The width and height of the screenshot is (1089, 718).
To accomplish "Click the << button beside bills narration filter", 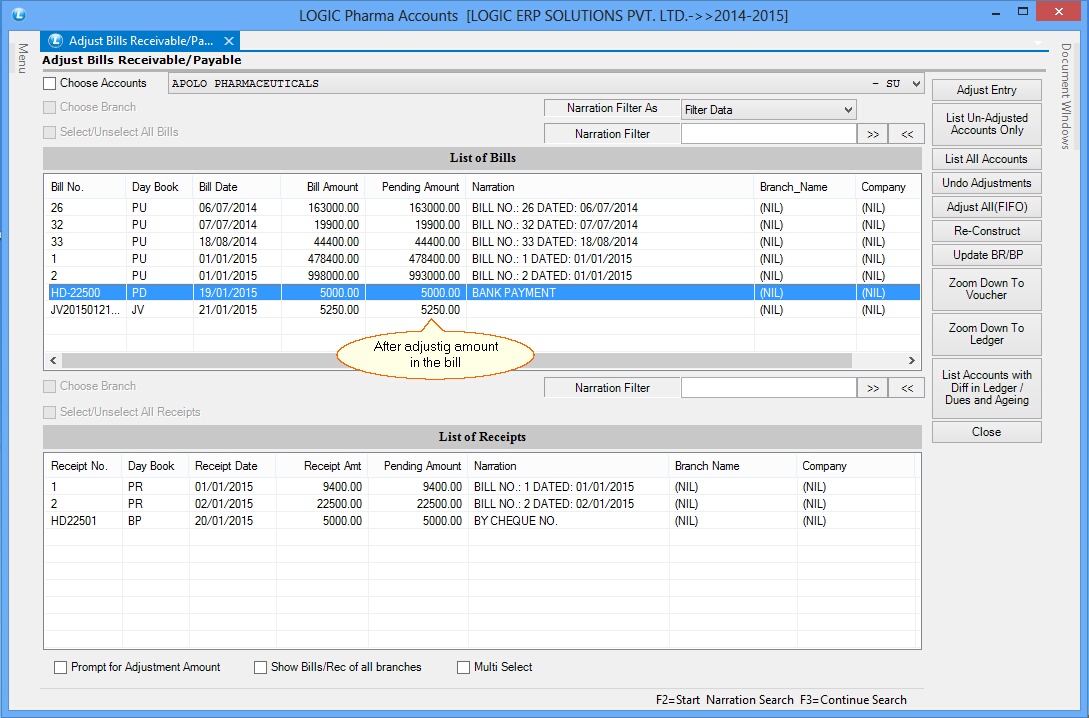I will [907, 134].
